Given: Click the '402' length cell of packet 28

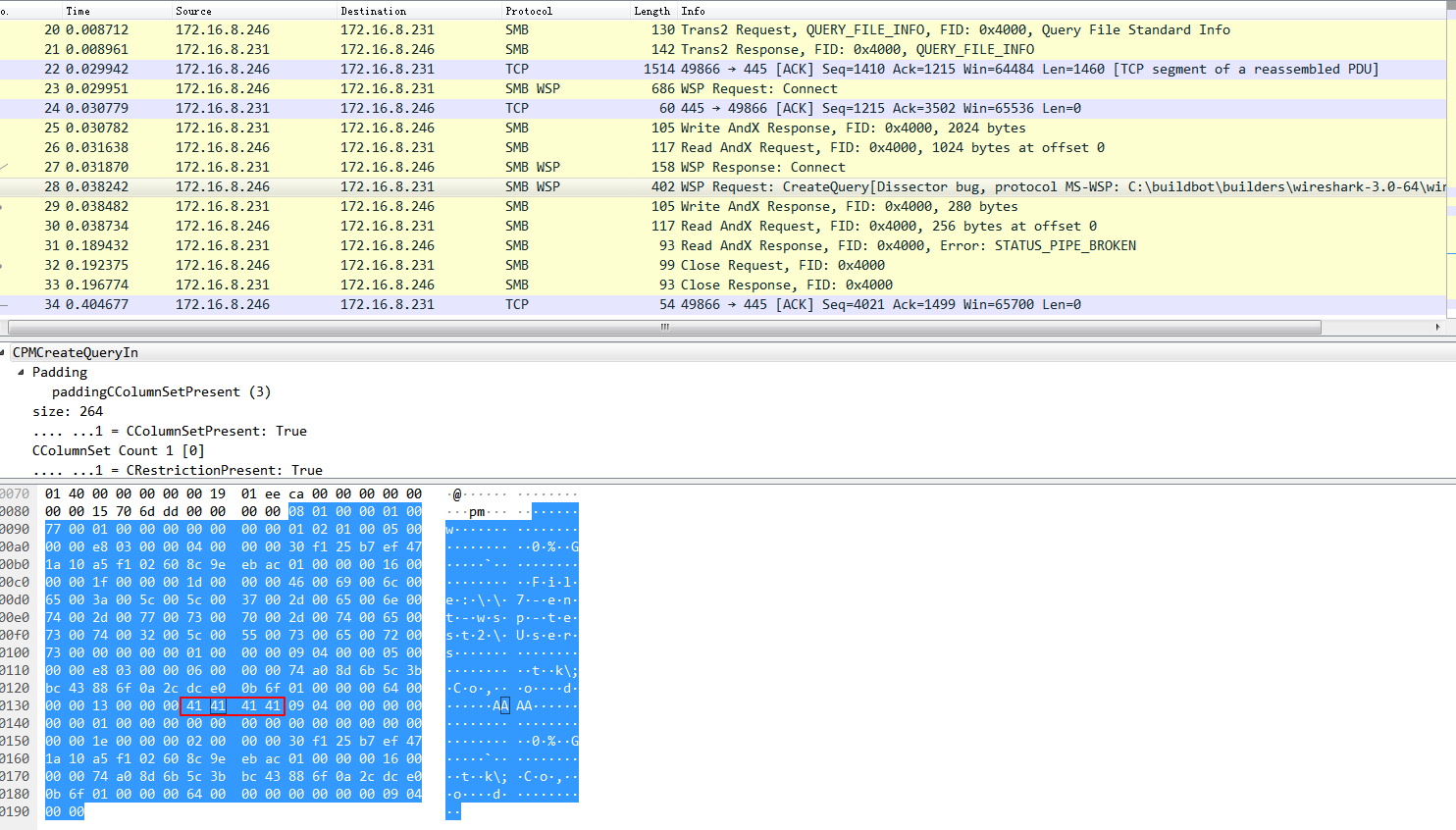Looking at the screenshot, I should tap(663, 186).
